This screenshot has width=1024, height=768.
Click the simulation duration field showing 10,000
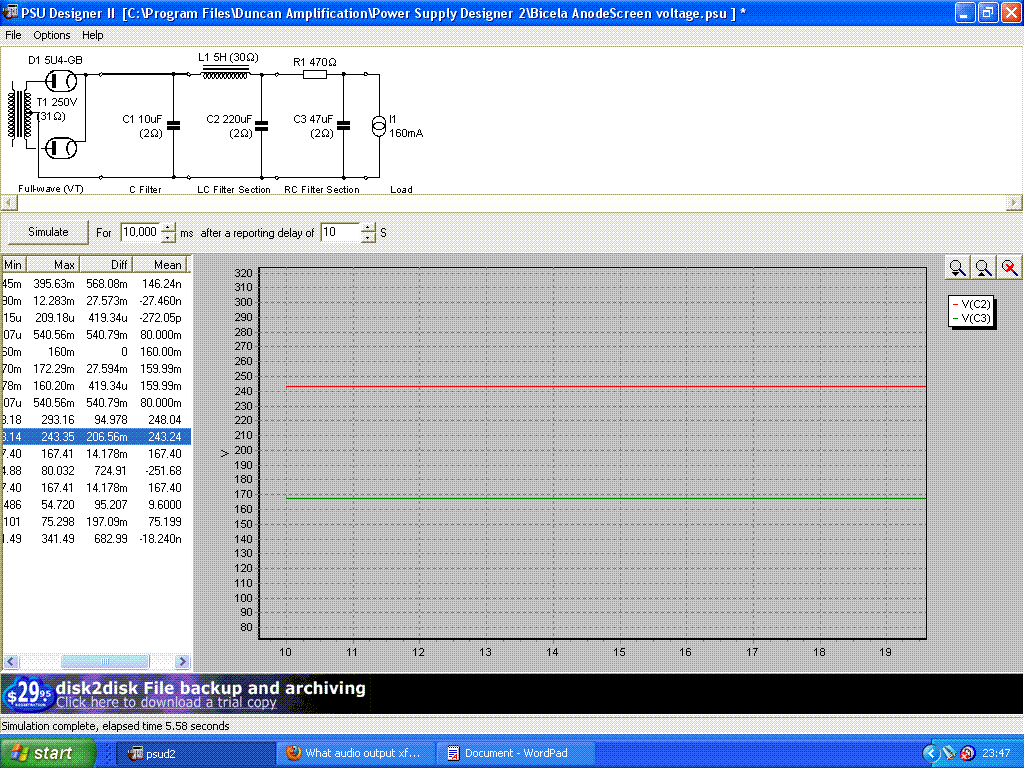point(140,232)
